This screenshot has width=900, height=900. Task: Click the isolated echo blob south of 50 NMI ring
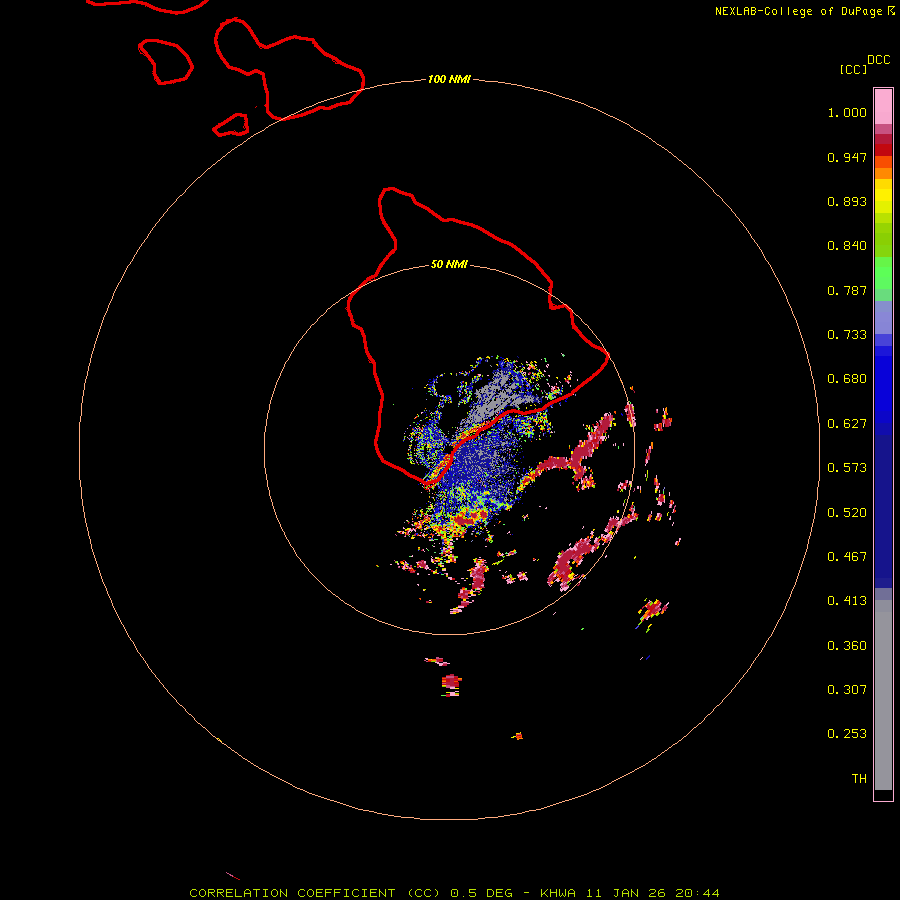point(452,684)
